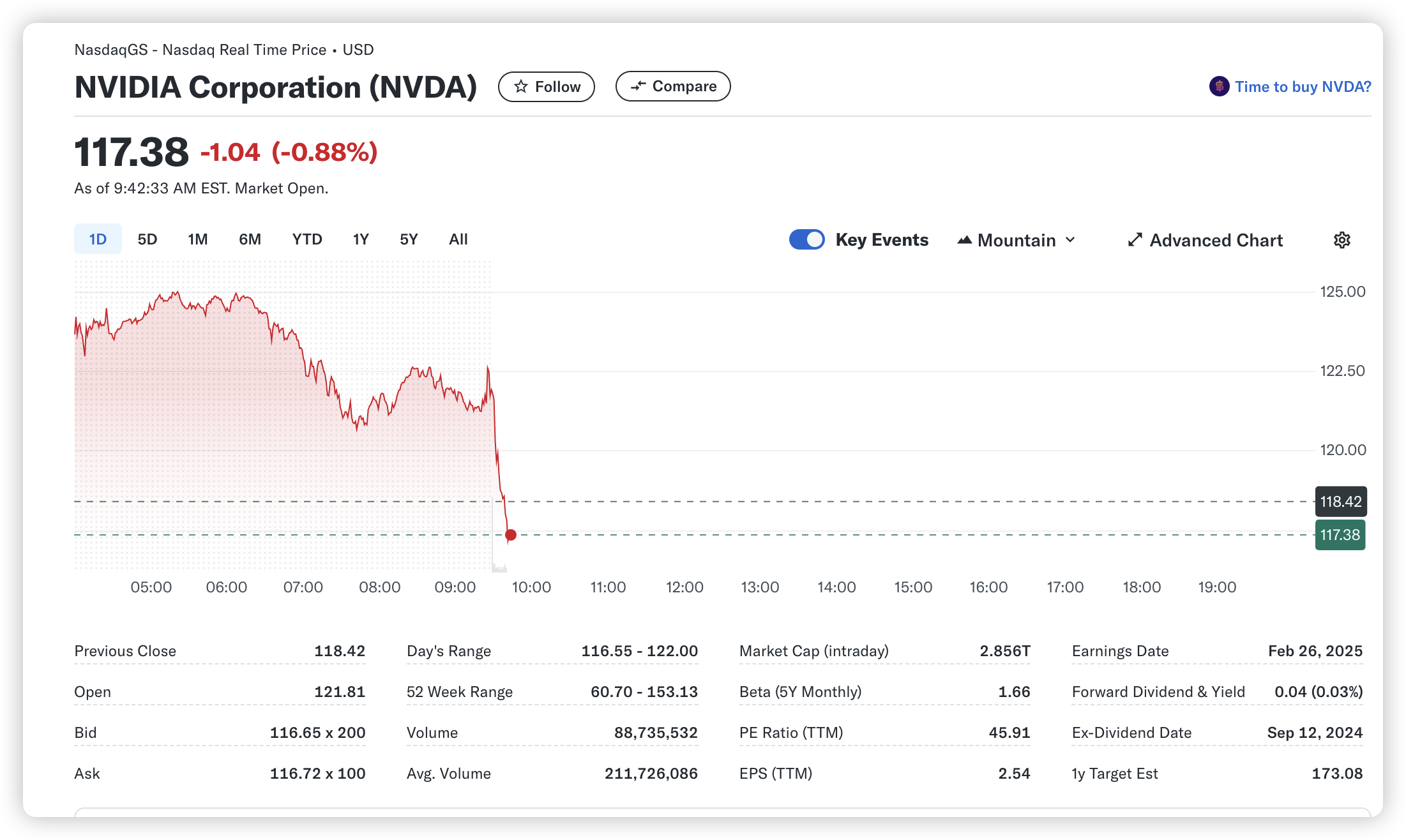
Task: Select the YTD range tab
Action: tap(307, 239)
